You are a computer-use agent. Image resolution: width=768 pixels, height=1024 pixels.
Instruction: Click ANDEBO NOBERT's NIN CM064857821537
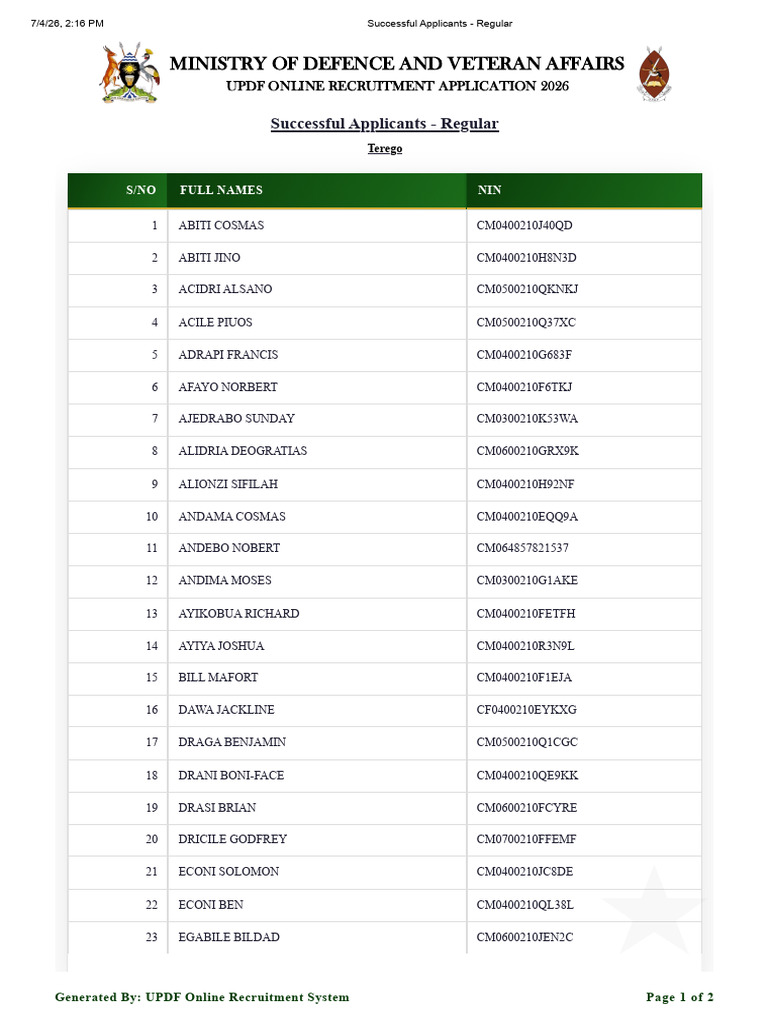[x=522, y=548]
